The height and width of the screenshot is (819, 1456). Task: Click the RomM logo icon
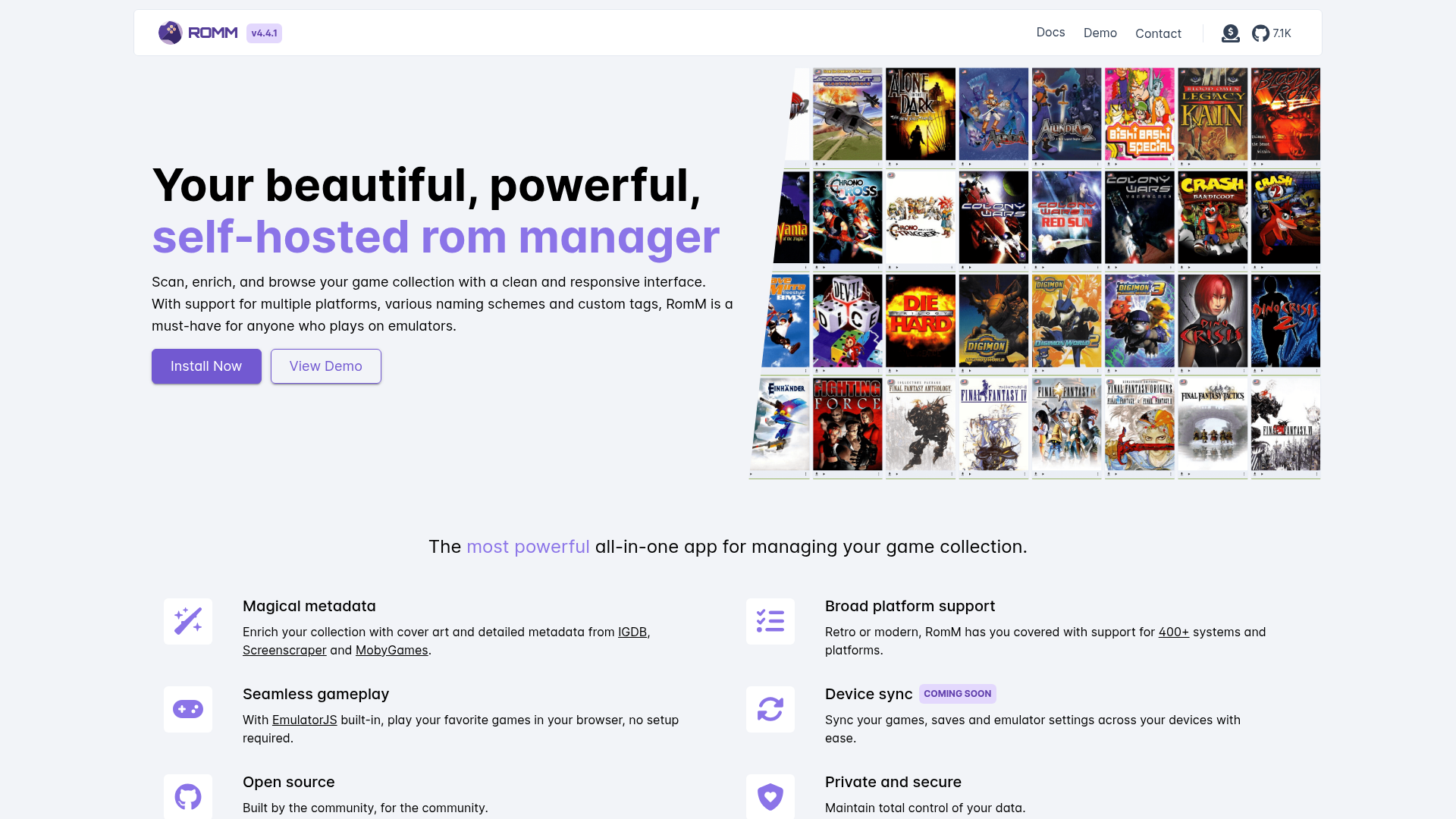coord(171,33)
